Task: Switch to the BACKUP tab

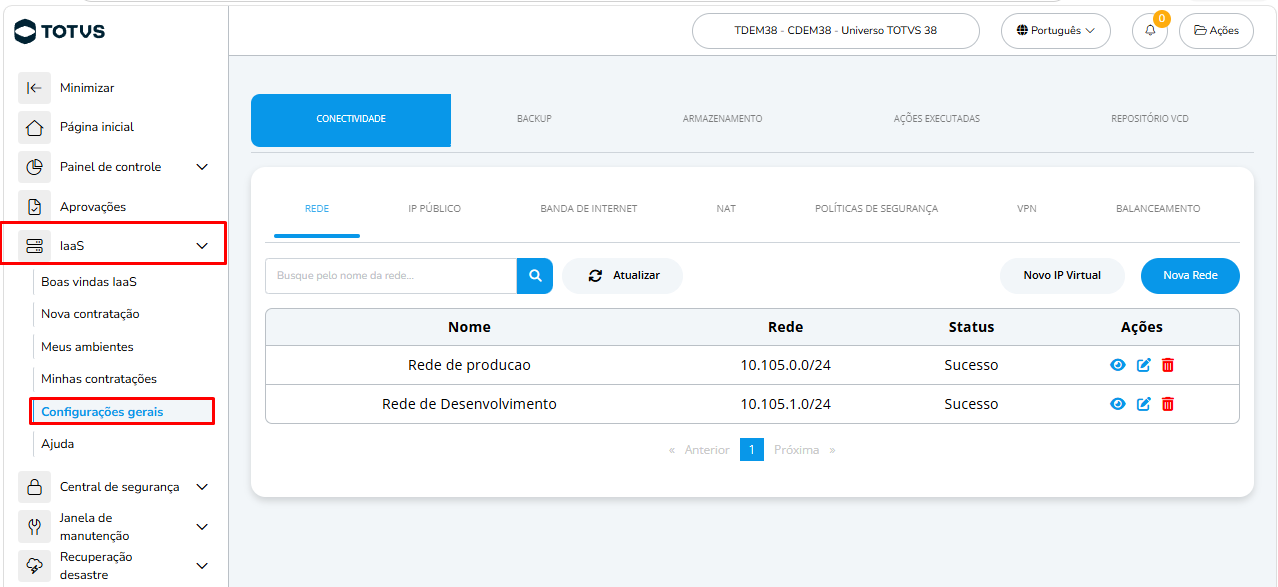Action: (x=534, y=119)
